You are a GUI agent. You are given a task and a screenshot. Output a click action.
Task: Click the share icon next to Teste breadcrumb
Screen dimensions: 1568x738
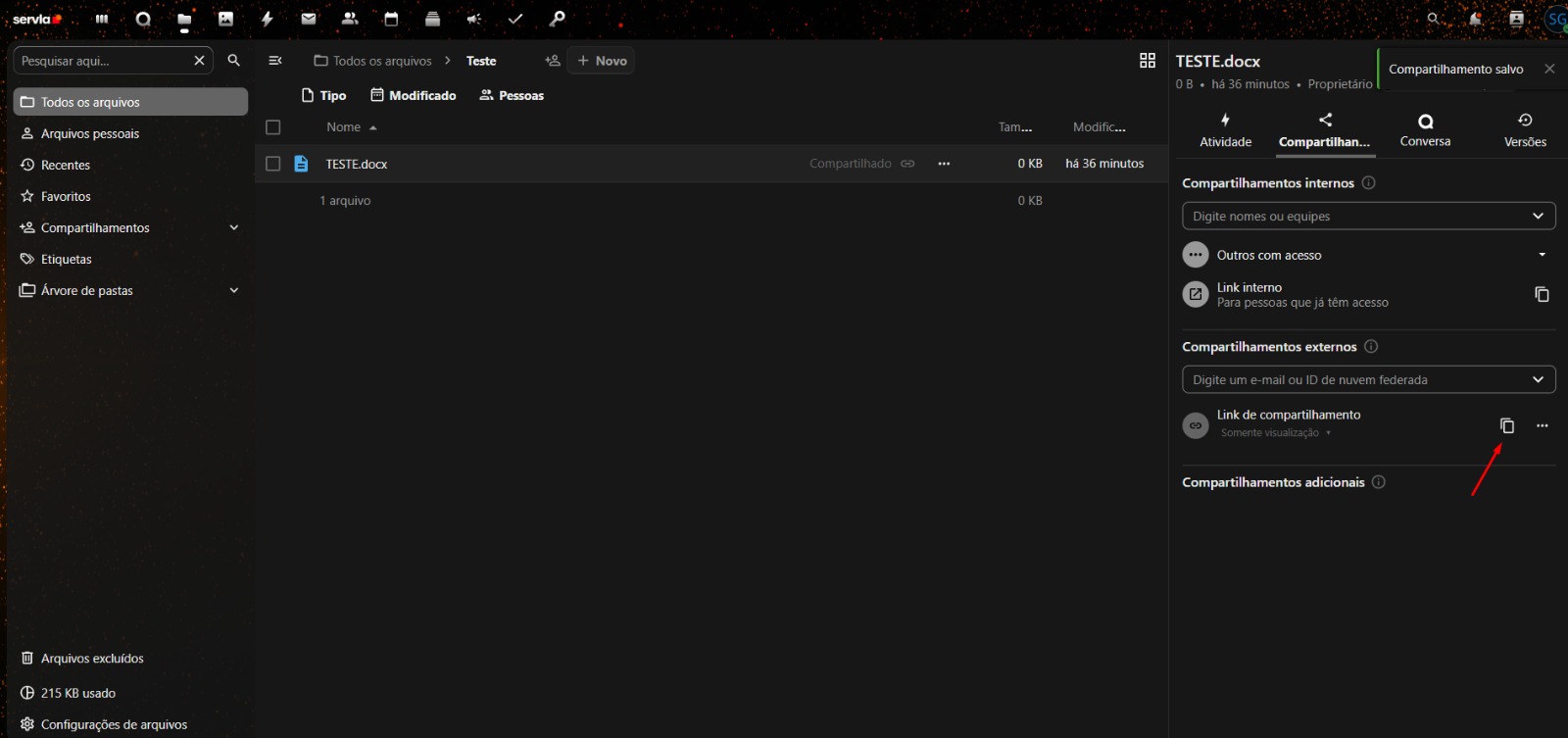[553, 61]
